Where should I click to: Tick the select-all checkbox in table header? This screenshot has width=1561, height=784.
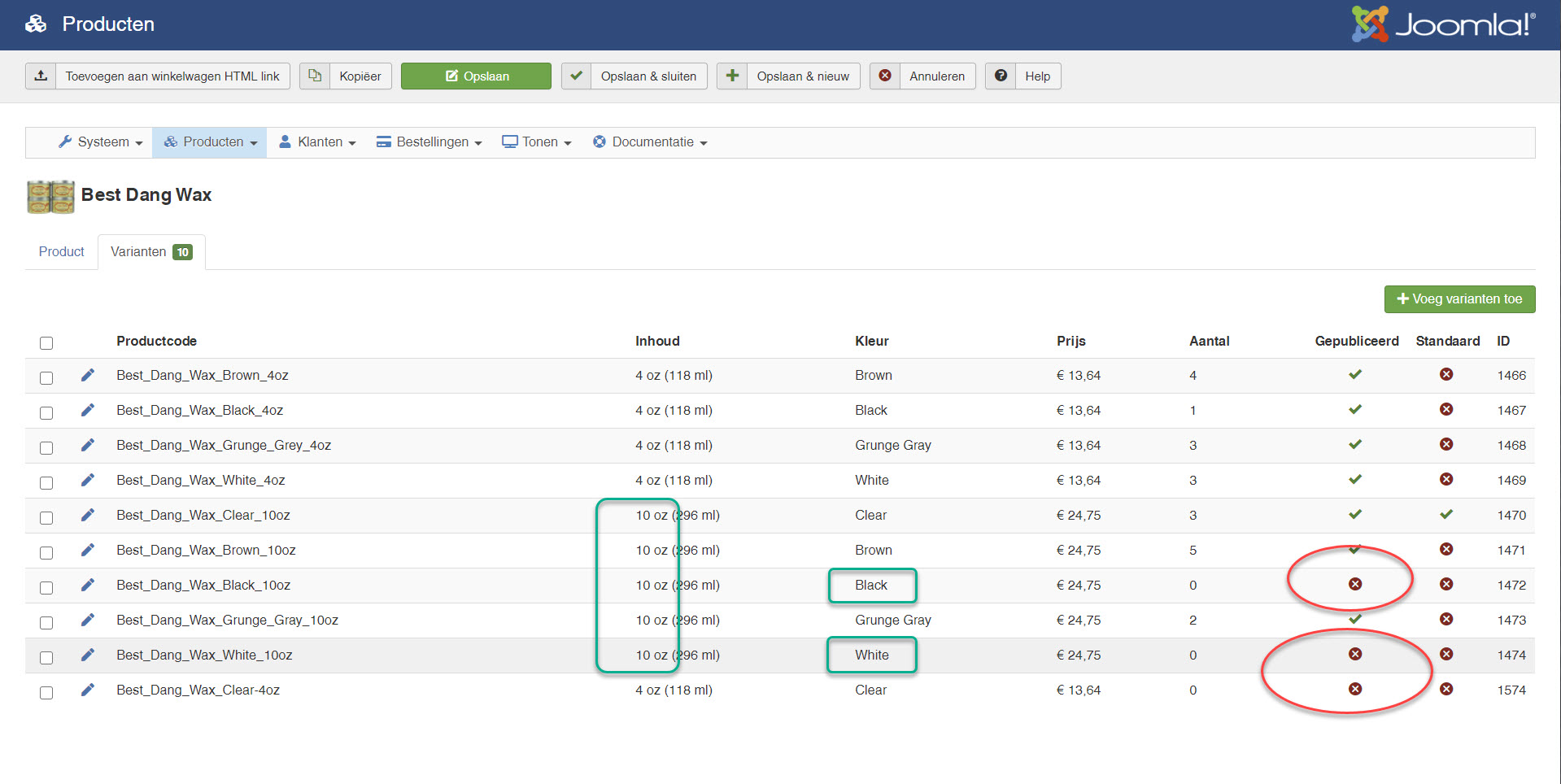(x=46, y=342)
